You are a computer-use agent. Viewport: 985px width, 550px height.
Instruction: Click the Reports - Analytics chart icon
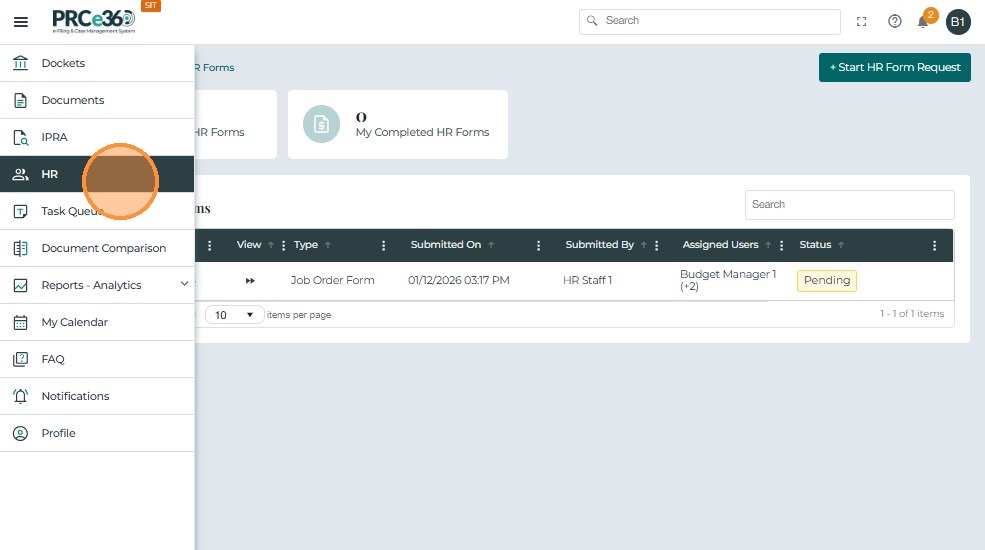click(x=21, y=285)
